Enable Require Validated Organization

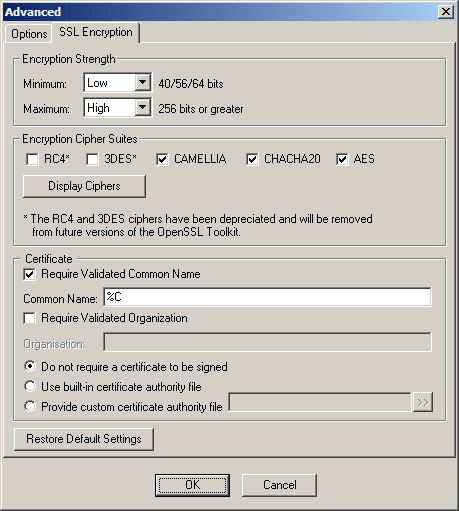tap(29, 318)
